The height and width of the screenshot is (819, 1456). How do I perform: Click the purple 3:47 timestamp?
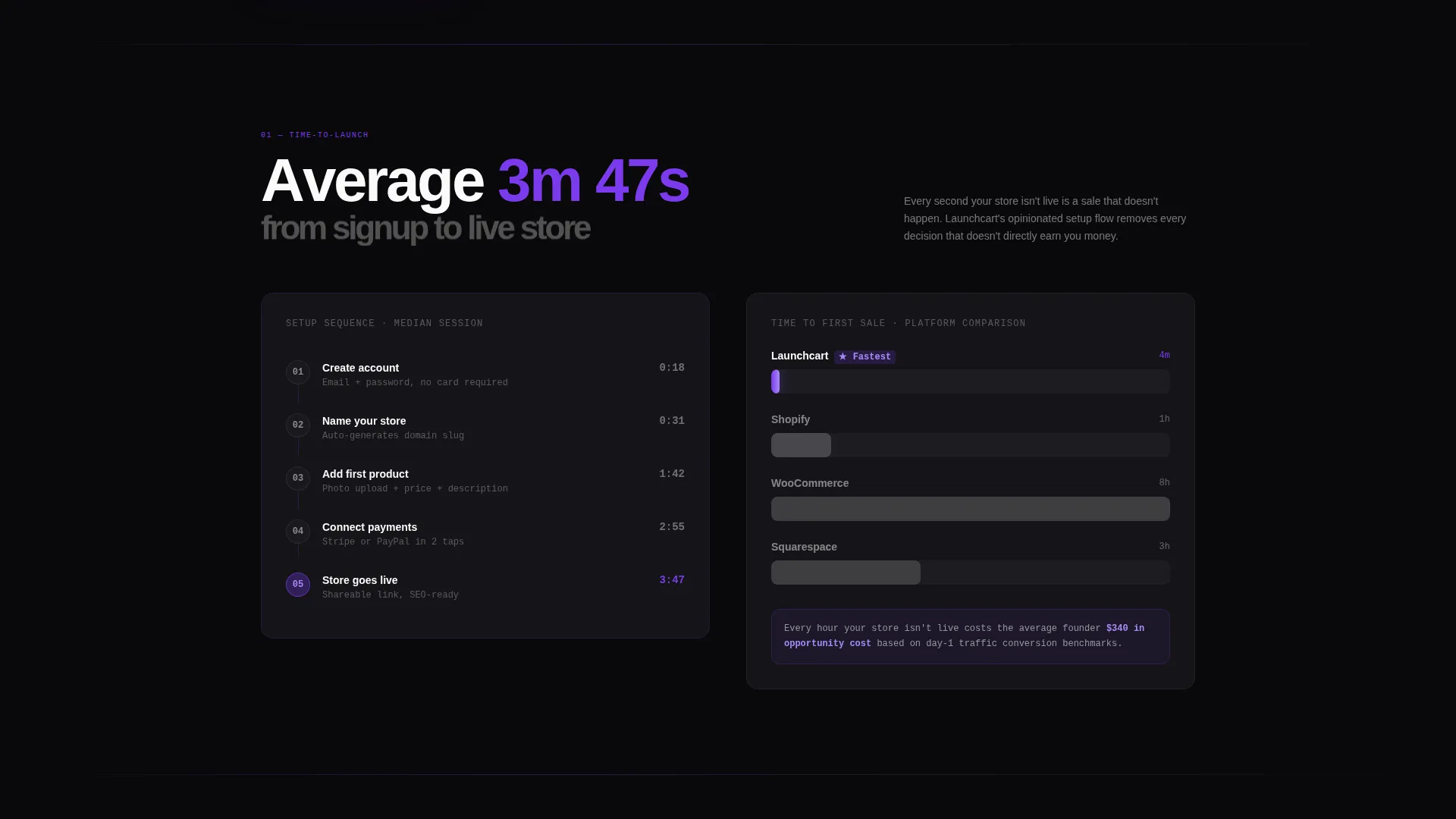[672, 580]
